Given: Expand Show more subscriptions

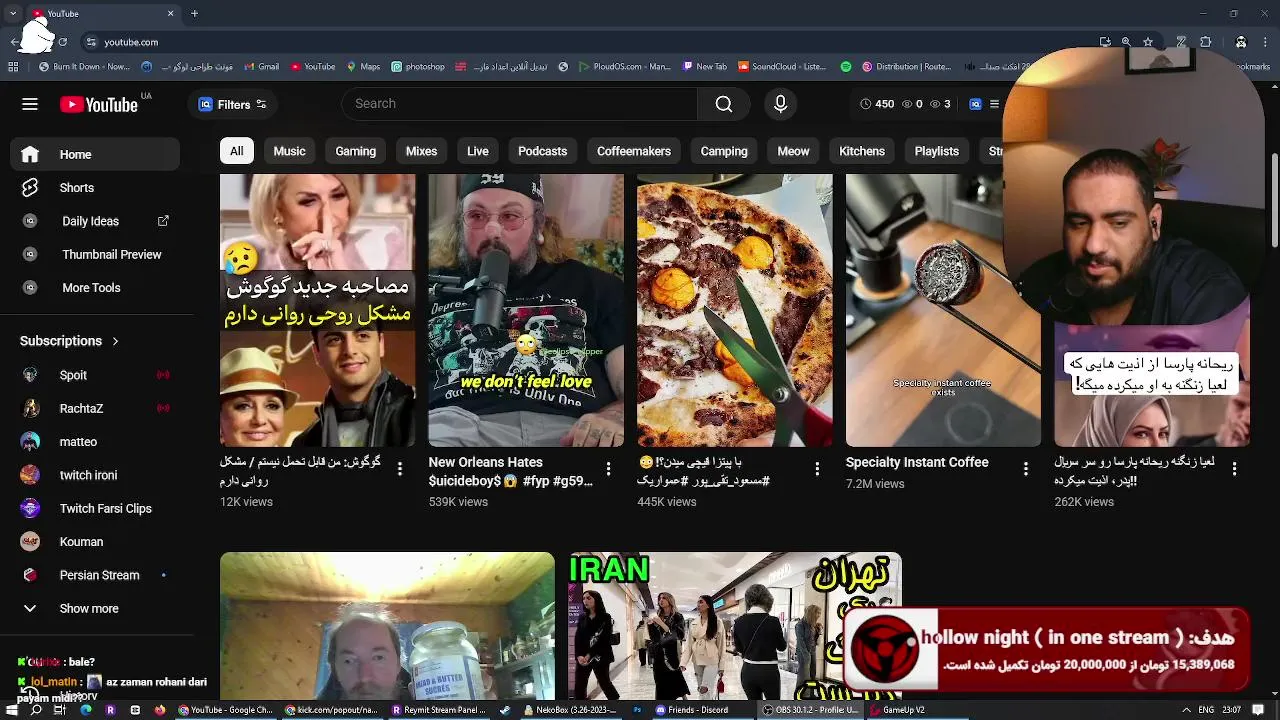Looking at the screenshot, I should click(95, 608).
